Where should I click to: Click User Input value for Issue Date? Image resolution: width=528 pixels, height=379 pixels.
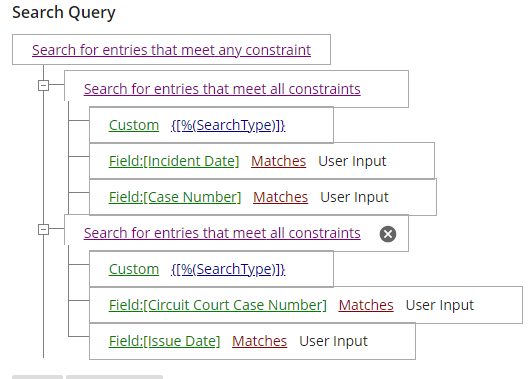(333, 341)
